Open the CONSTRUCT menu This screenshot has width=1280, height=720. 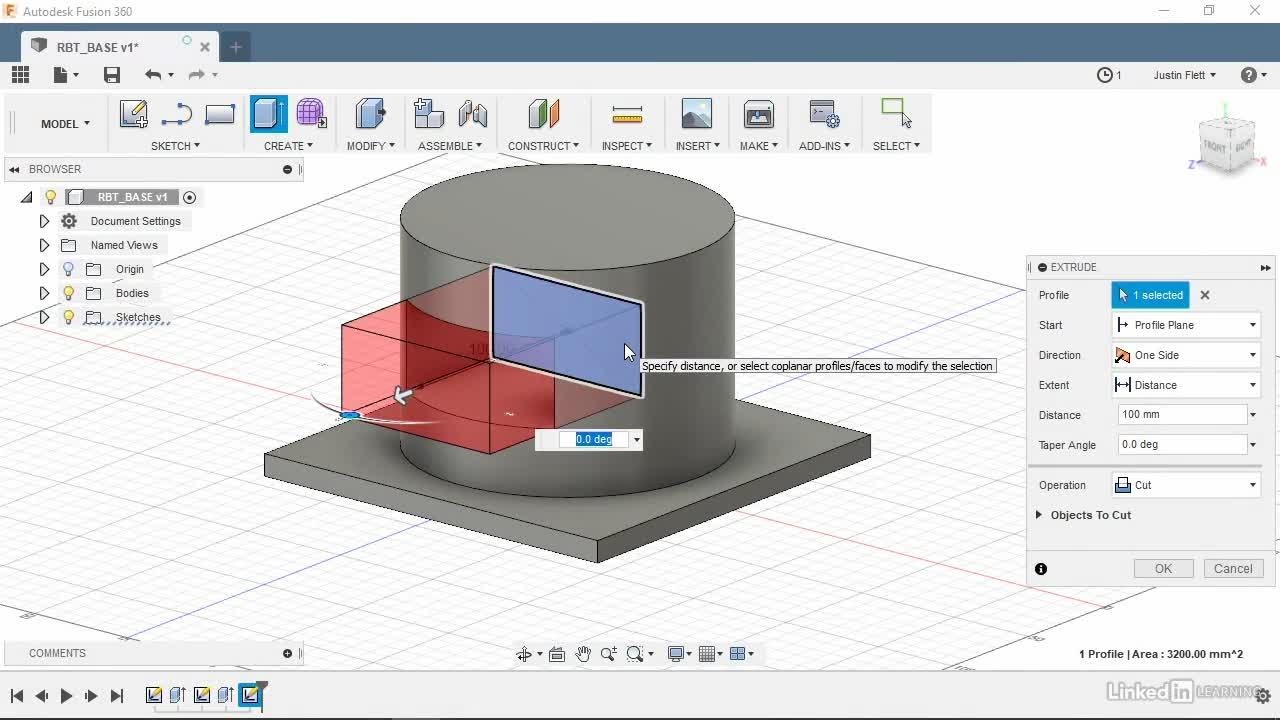[543, 146]
